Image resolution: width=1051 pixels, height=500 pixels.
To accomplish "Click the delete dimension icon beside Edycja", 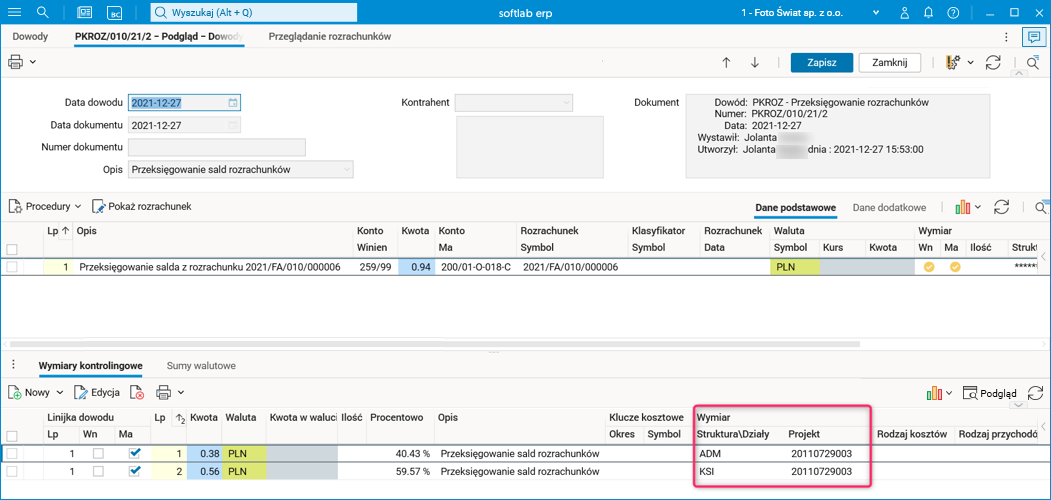I will coord(137,393).
